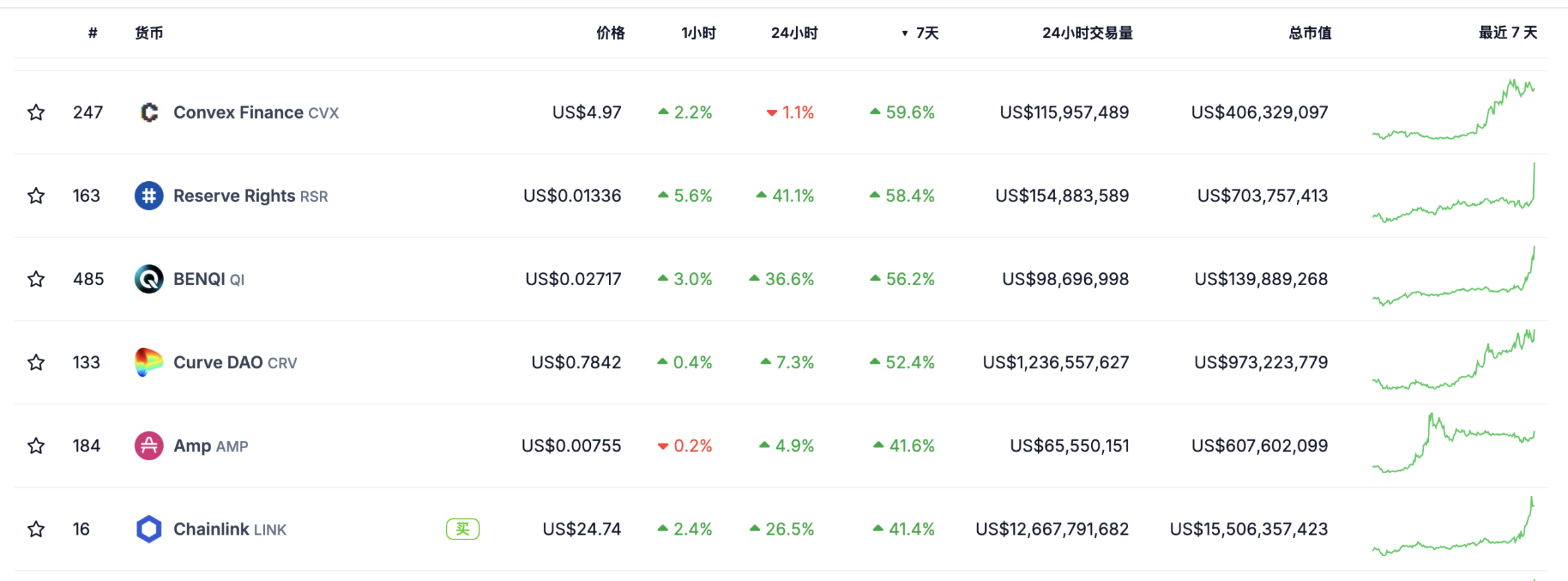Open Convex Finance via its CVX logo

149,112
